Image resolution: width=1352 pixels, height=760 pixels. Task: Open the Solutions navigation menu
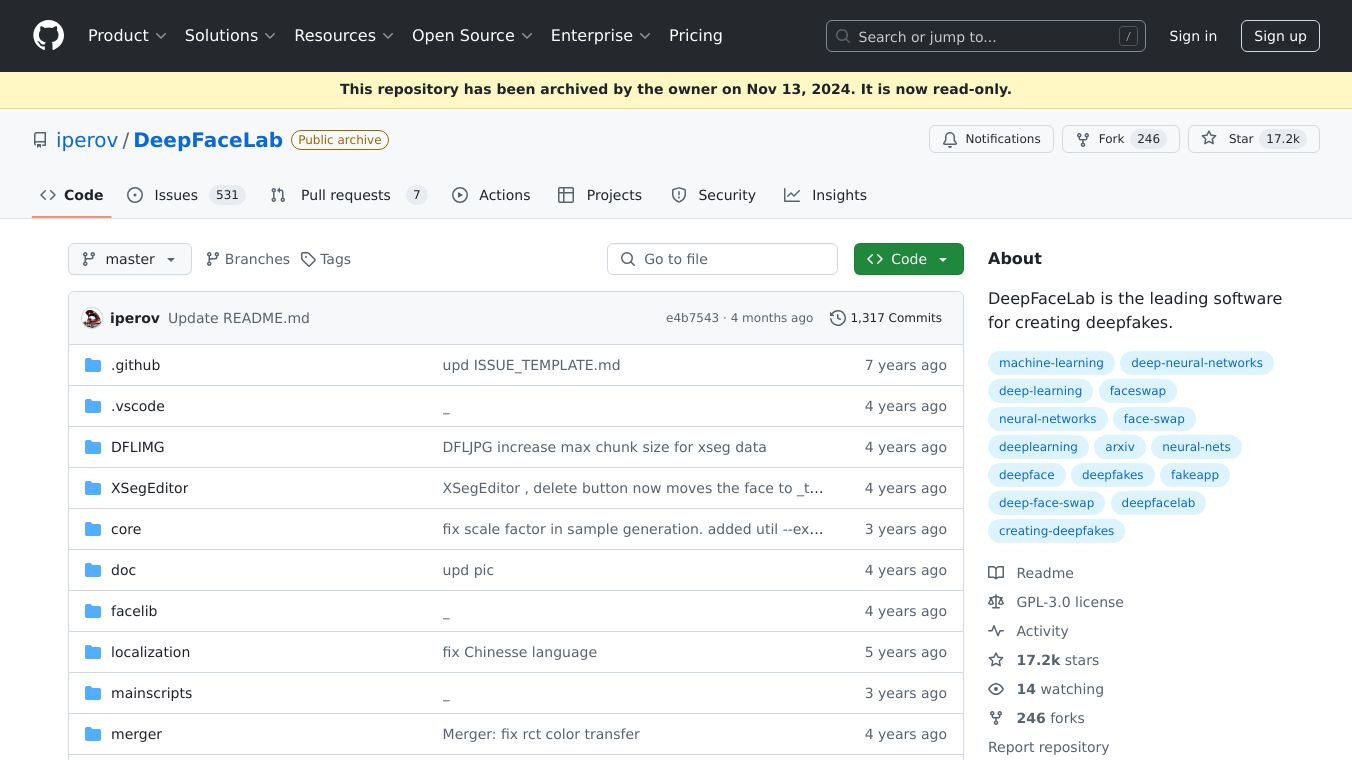(x=230, y=36)
